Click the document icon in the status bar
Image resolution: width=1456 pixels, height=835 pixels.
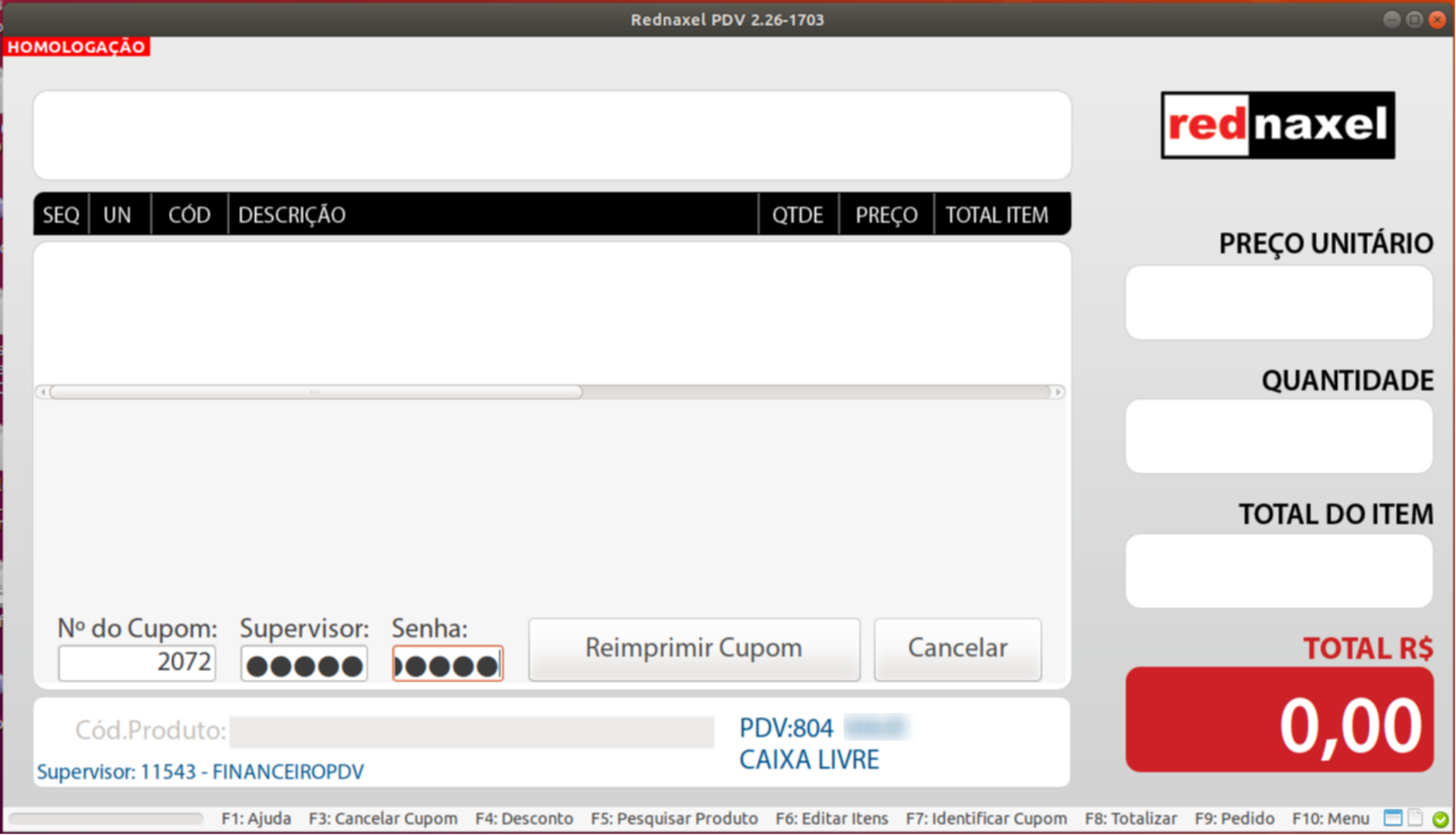pos(1416,817)
